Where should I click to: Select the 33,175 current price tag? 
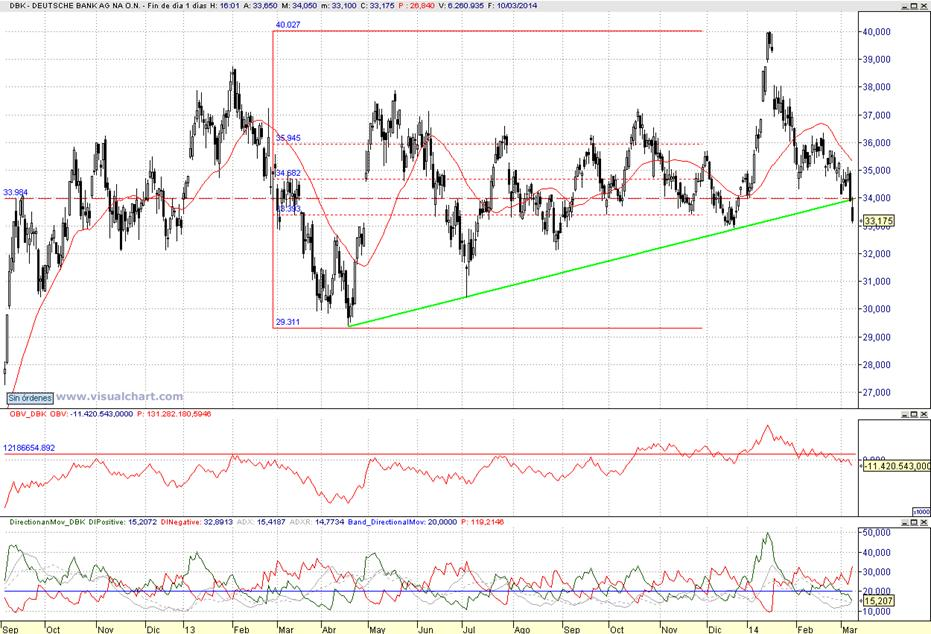(879, 221)
